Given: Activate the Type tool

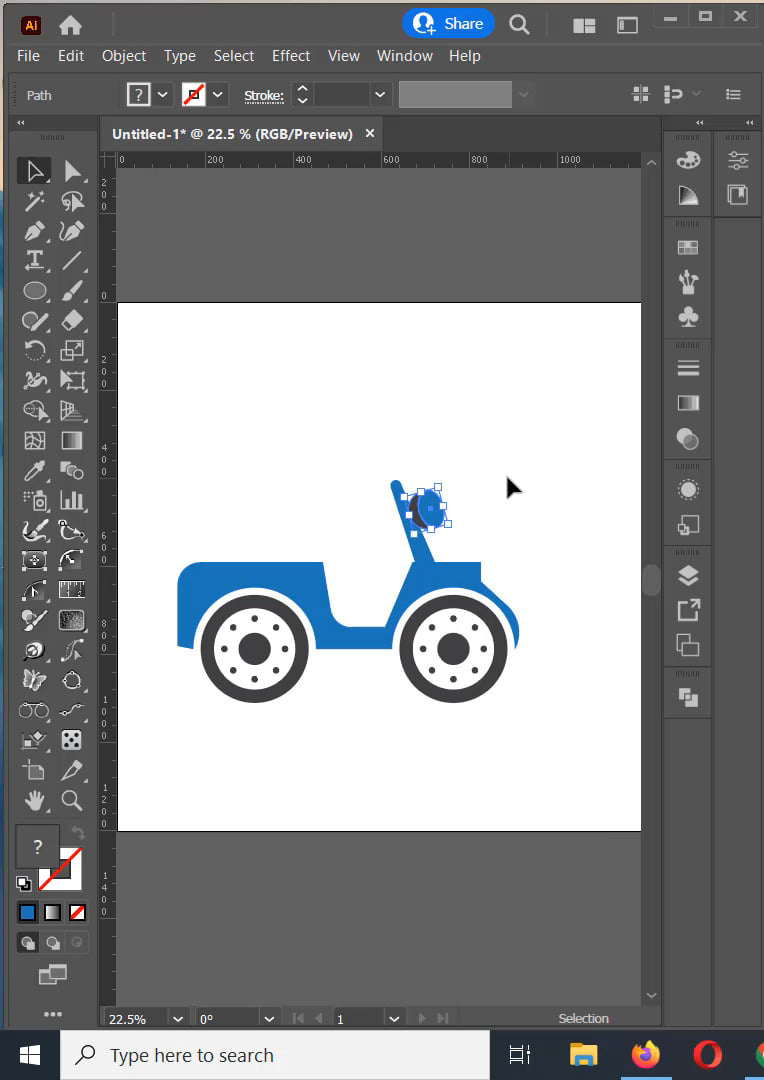Looking at the screenshot, I should tap(34, 260).
